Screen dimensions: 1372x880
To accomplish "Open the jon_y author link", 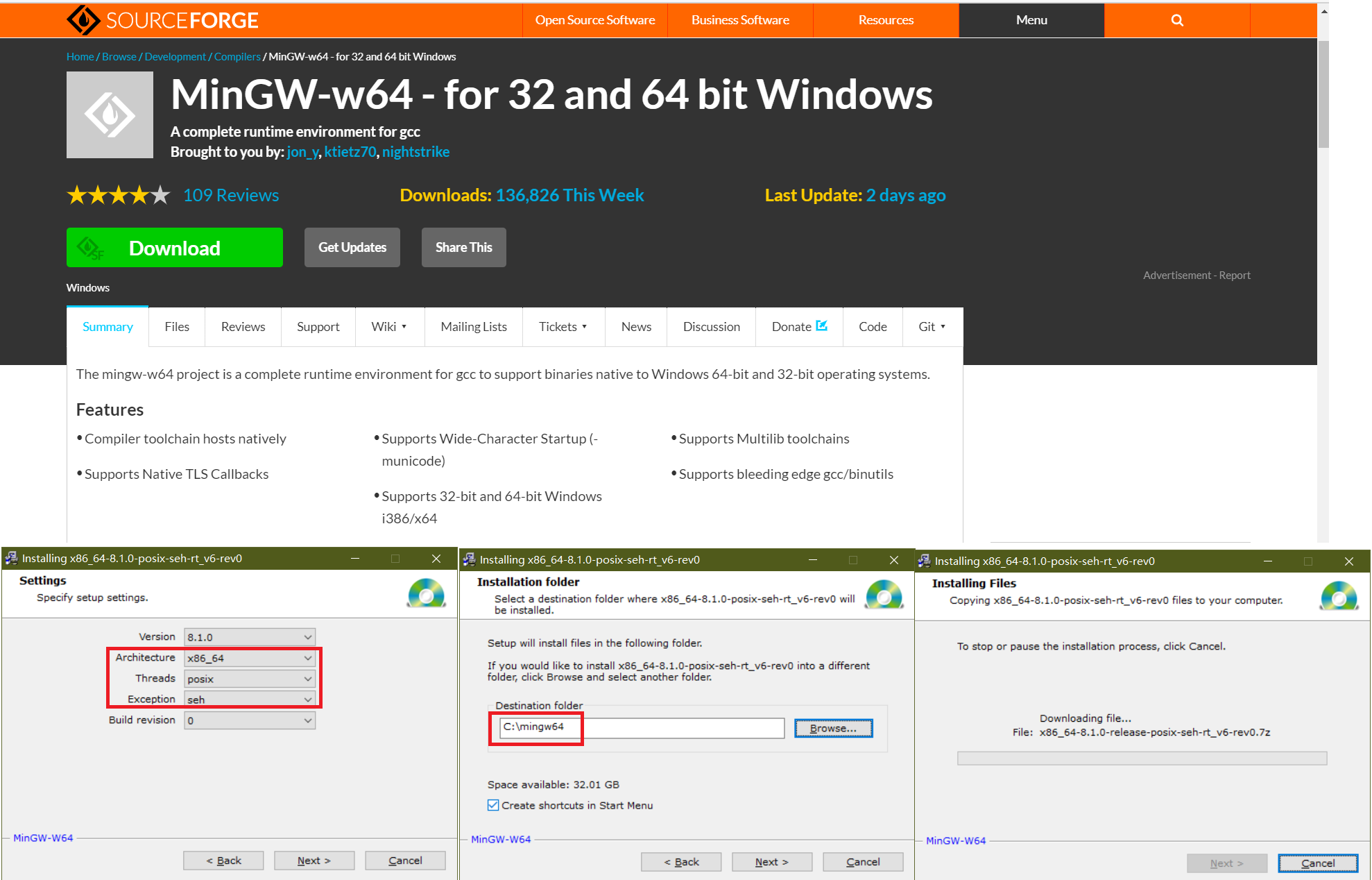I will [x=302, y=152].
